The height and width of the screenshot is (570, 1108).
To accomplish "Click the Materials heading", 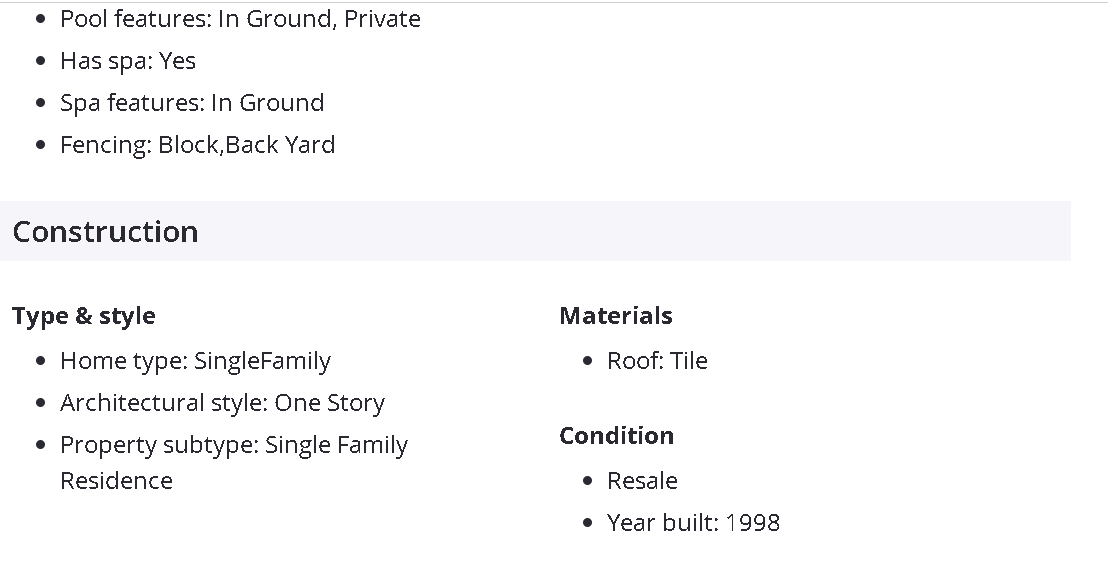I will click(616, 316).
